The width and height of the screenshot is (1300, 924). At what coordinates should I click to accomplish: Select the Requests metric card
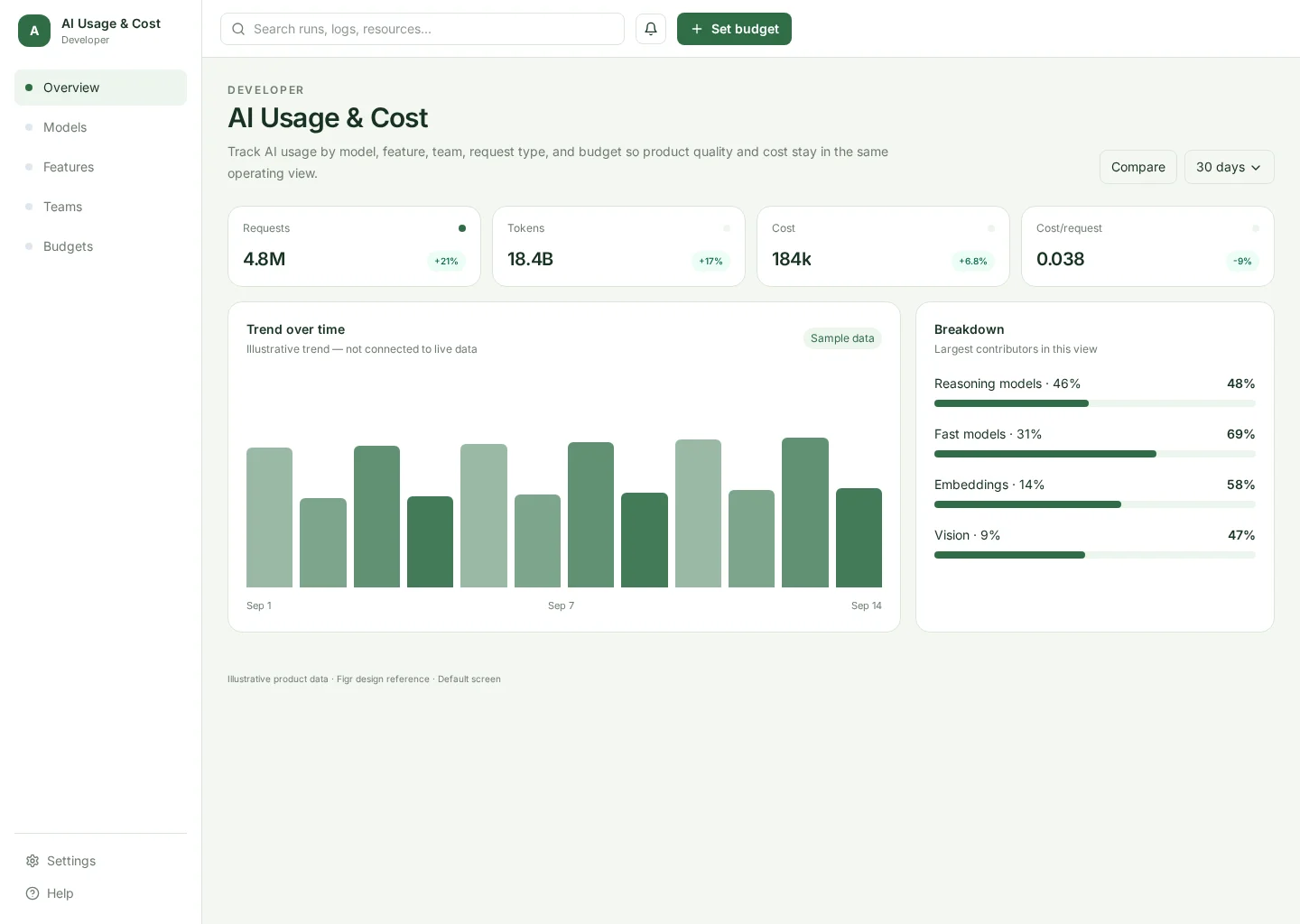pyautogui.click(x=354, y=246)
